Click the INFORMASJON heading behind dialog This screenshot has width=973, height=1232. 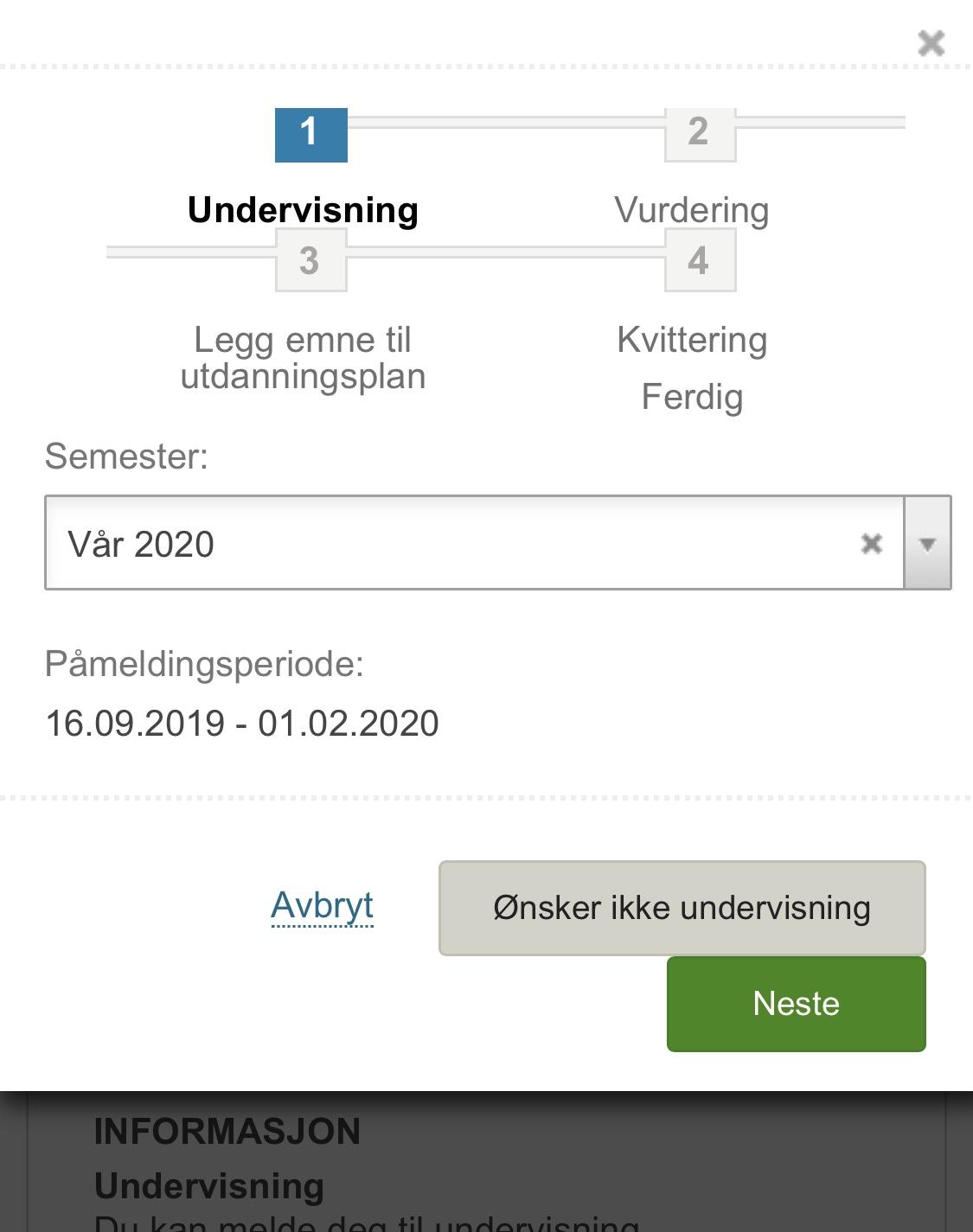click(x=227, y=1132)
